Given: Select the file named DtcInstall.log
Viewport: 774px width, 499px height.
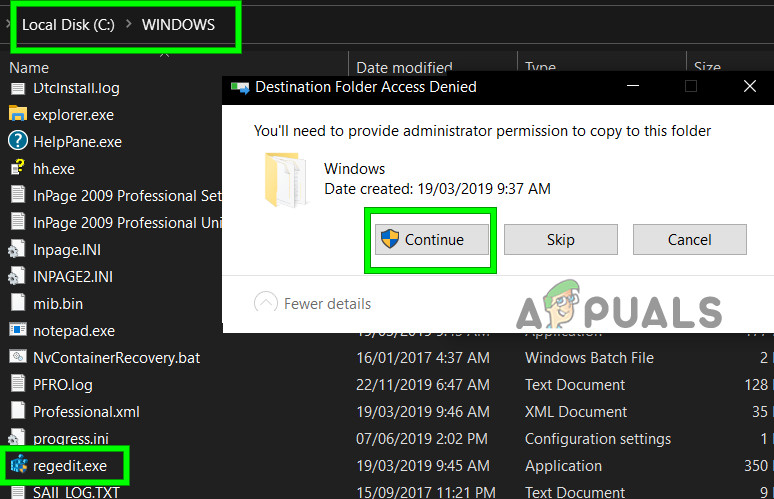Looking at the screenshot, I should tap(76, 88).
